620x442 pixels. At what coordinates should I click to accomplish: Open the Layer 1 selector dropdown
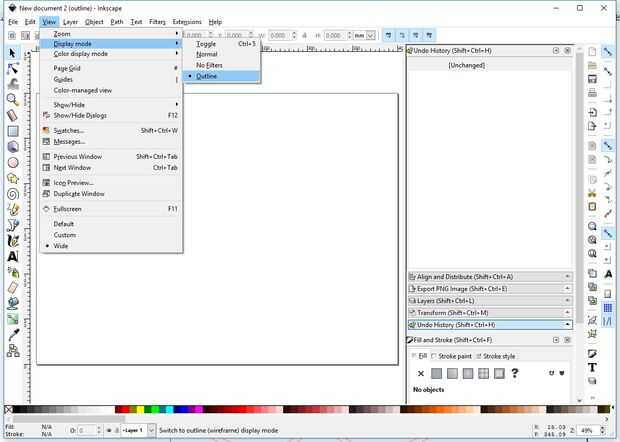138,430
